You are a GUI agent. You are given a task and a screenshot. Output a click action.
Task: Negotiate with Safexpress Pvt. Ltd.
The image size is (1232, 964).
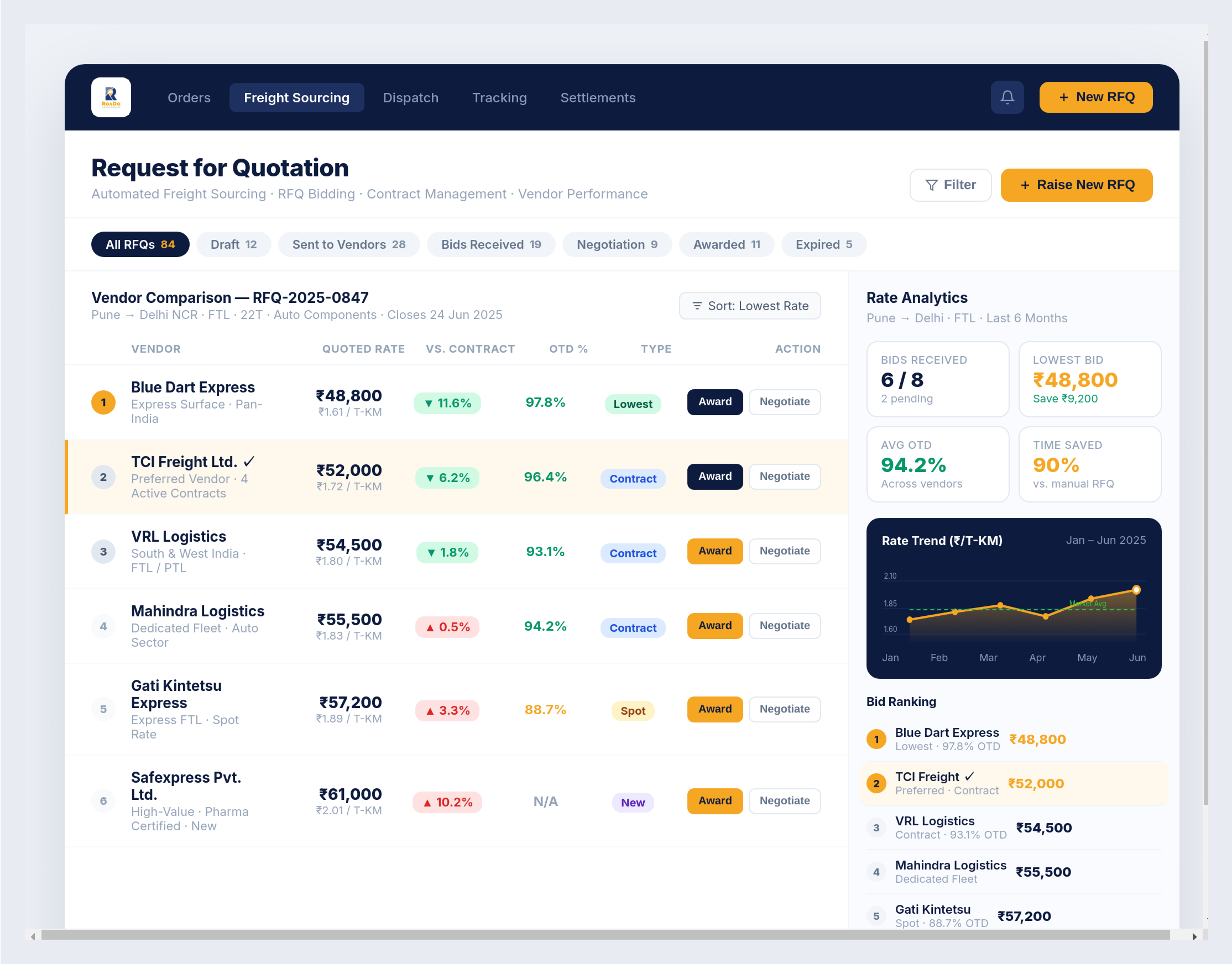click(x=784, y=800)
